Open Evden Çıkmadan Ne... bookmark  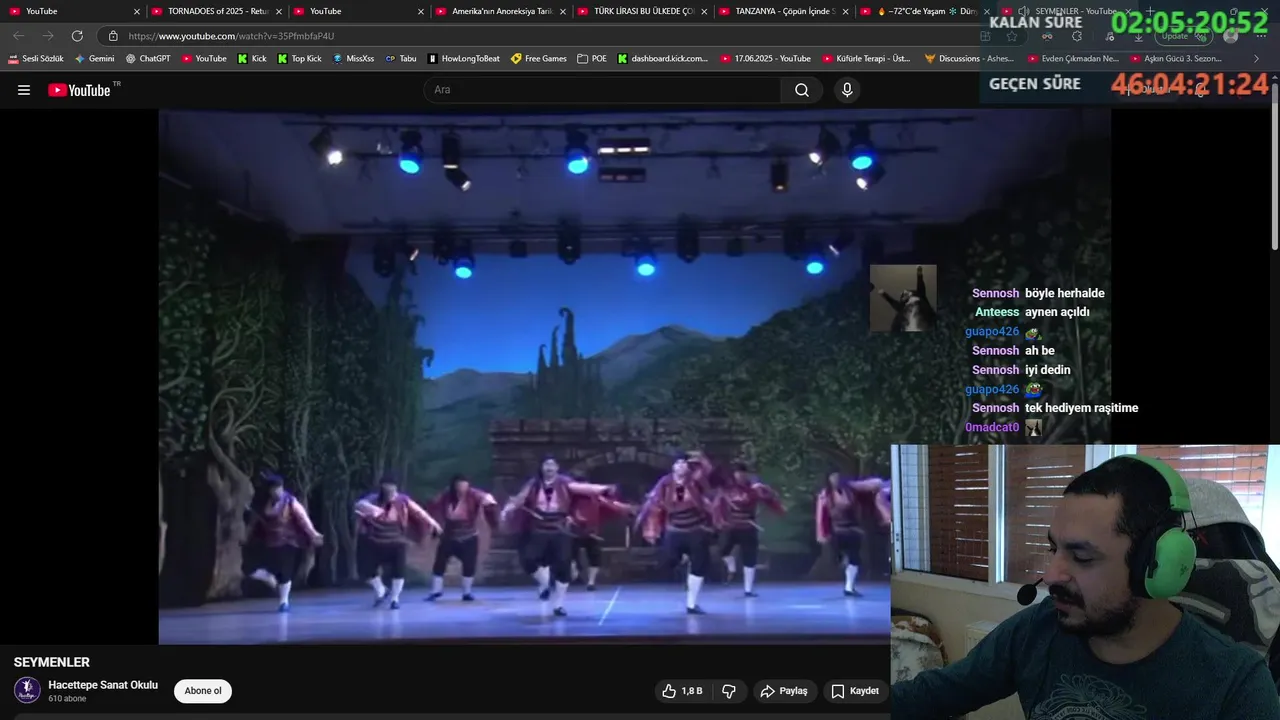(x=1072, y=59)
